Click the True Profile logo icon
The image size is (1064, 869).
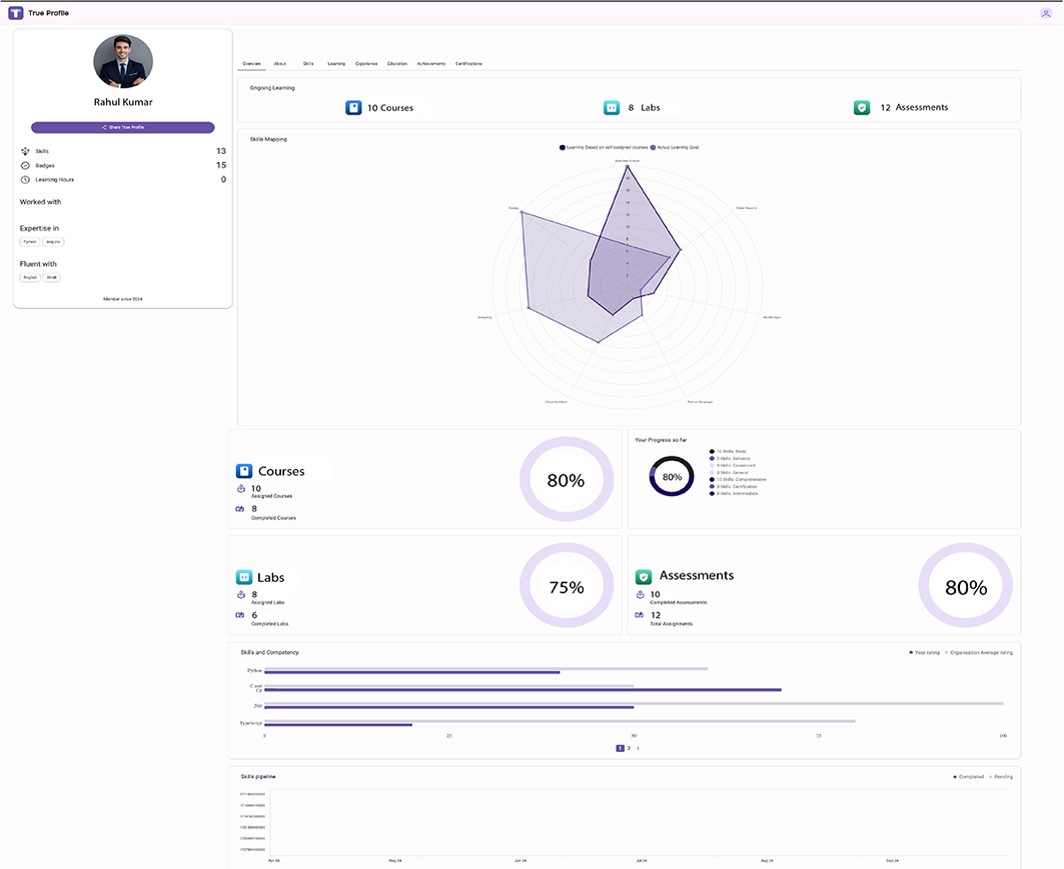(16, 13)
